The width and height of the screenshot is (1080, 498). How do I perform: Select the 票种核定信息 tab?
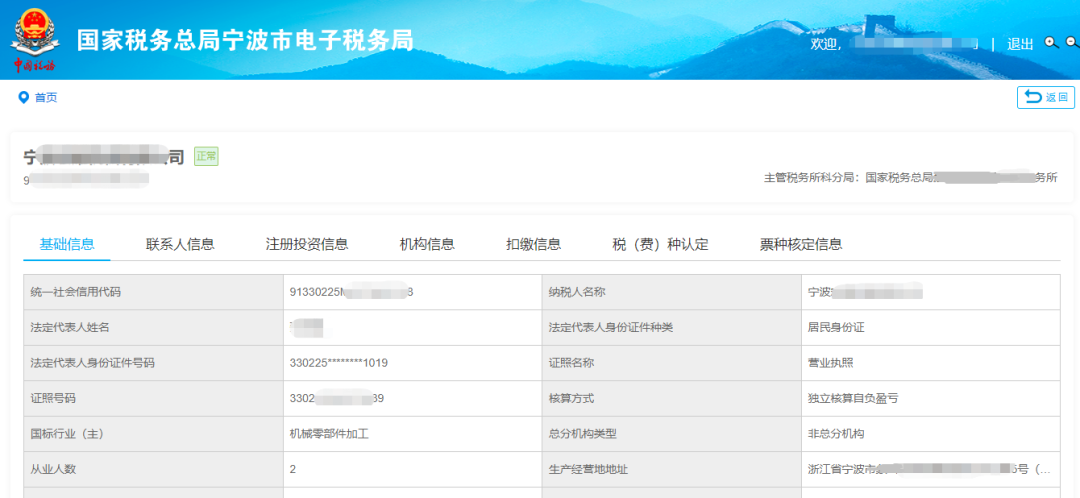(800, 244)
